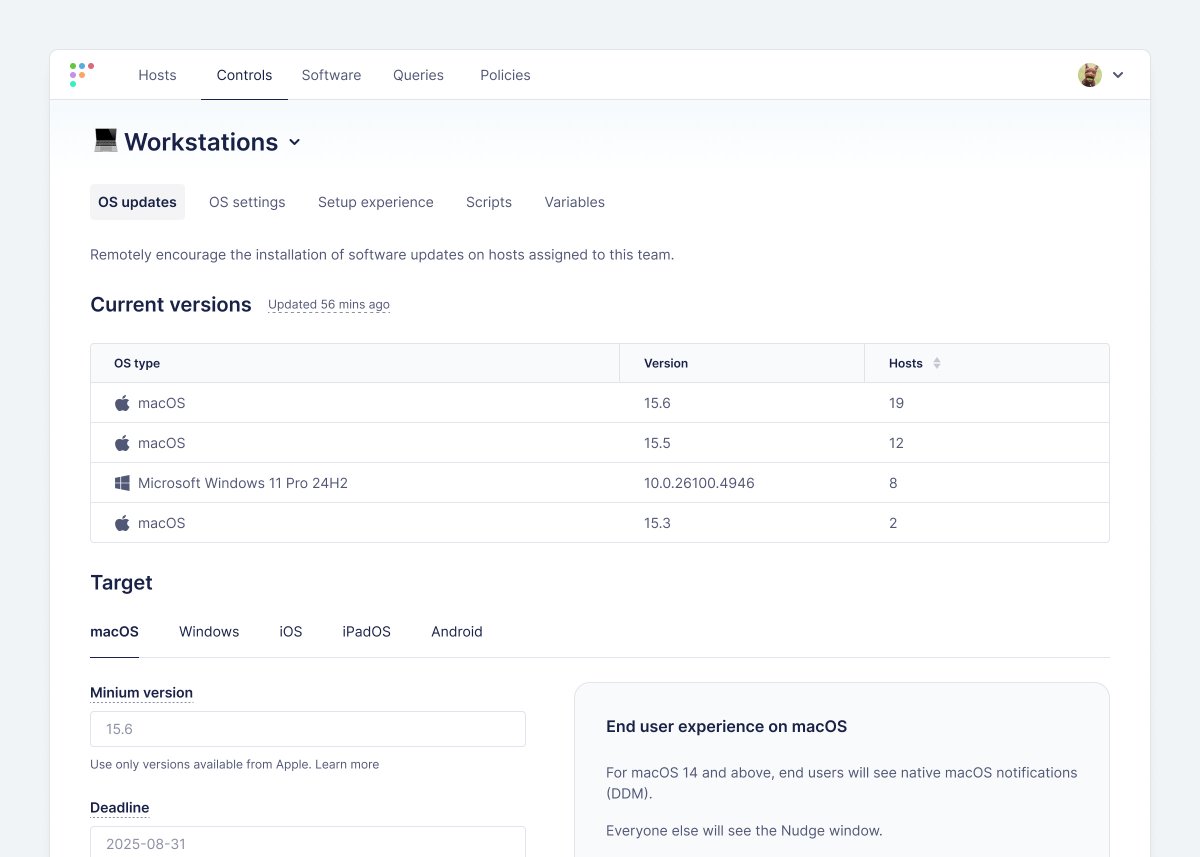
Task: Open the Queries nav item
Action: click(x=418, y=75)
